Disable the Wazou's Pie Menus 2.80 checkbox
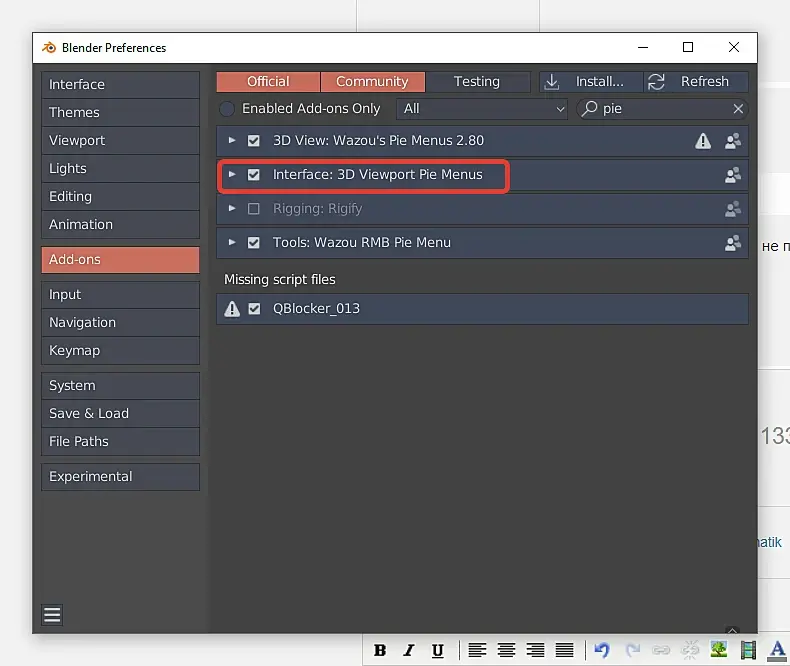Screen dimensions: 790x666 253,141
